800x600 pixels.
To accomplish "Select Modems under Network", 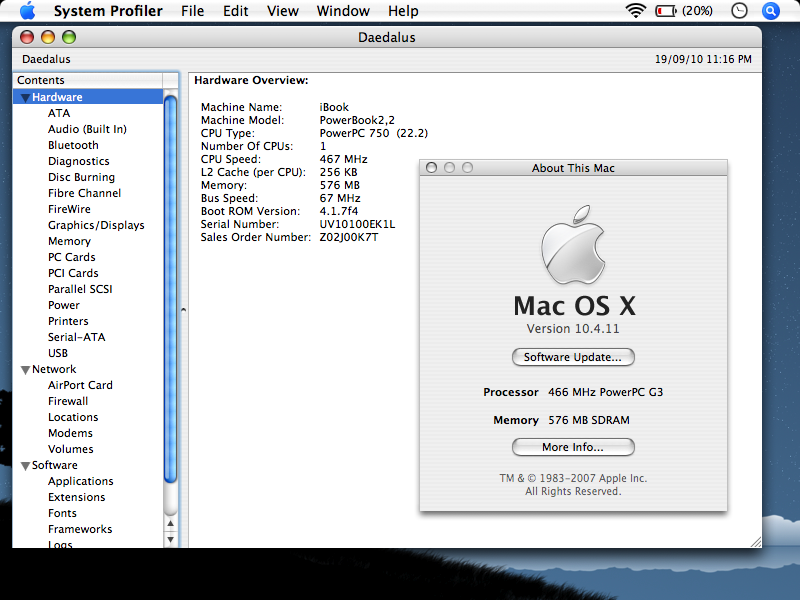I will click(70, 433).
